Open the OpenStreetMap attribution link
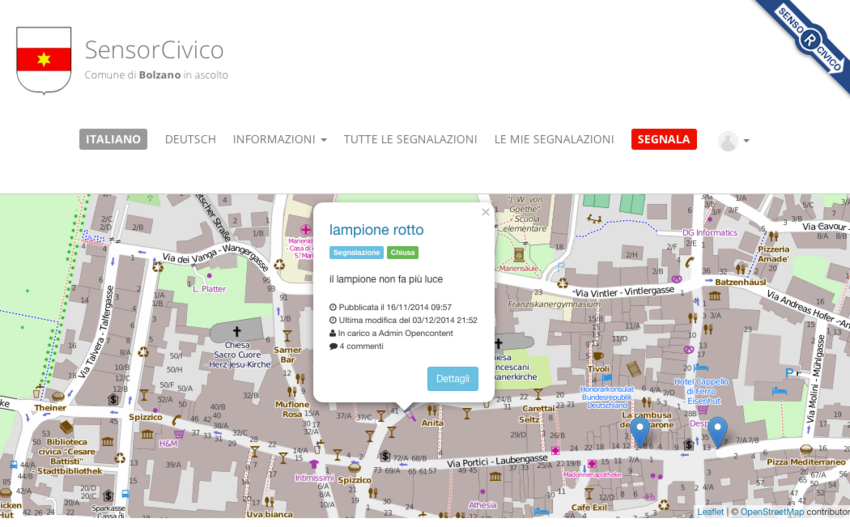 (772, 512)
